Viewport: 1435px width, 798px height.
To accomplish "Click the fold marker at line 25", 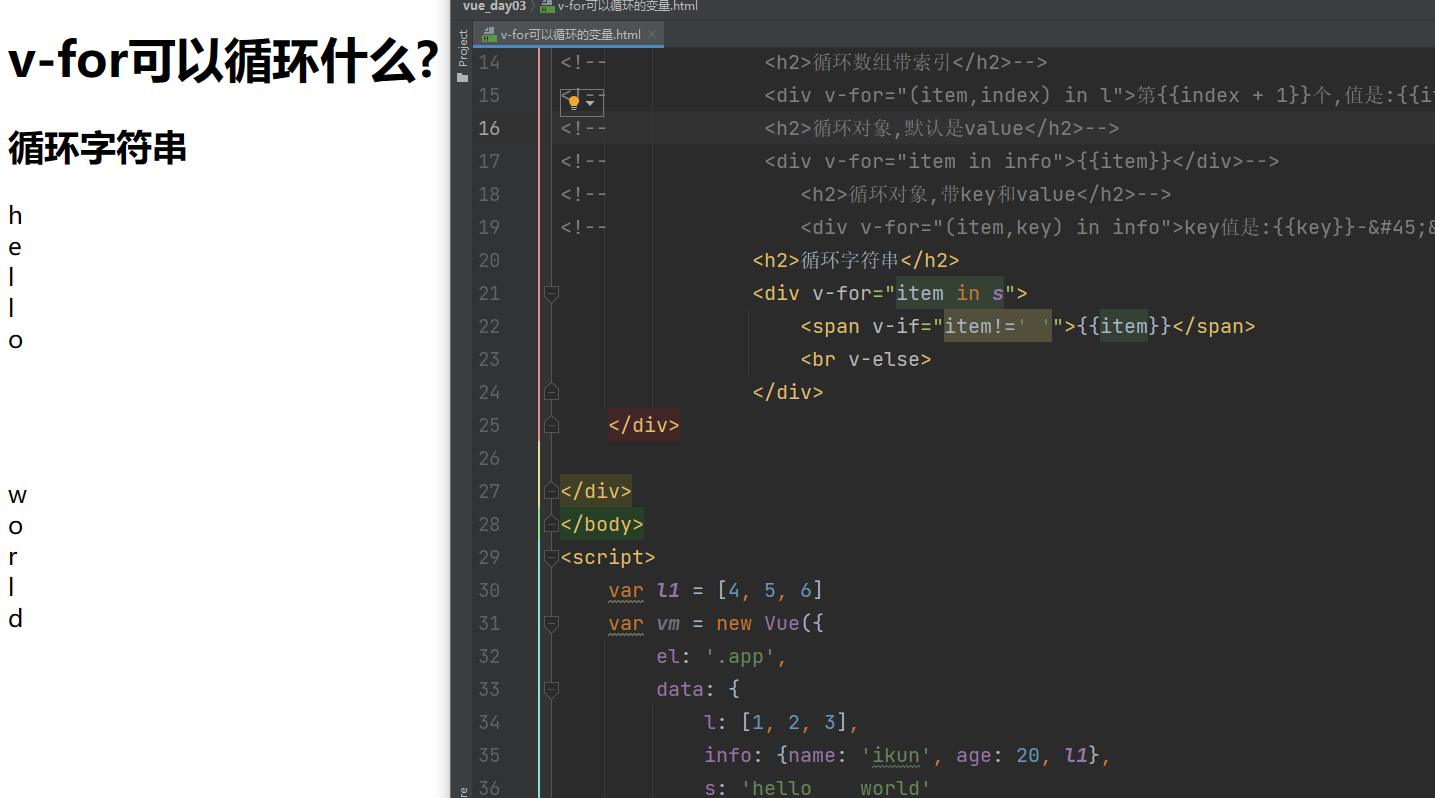I will click(551, 425).
